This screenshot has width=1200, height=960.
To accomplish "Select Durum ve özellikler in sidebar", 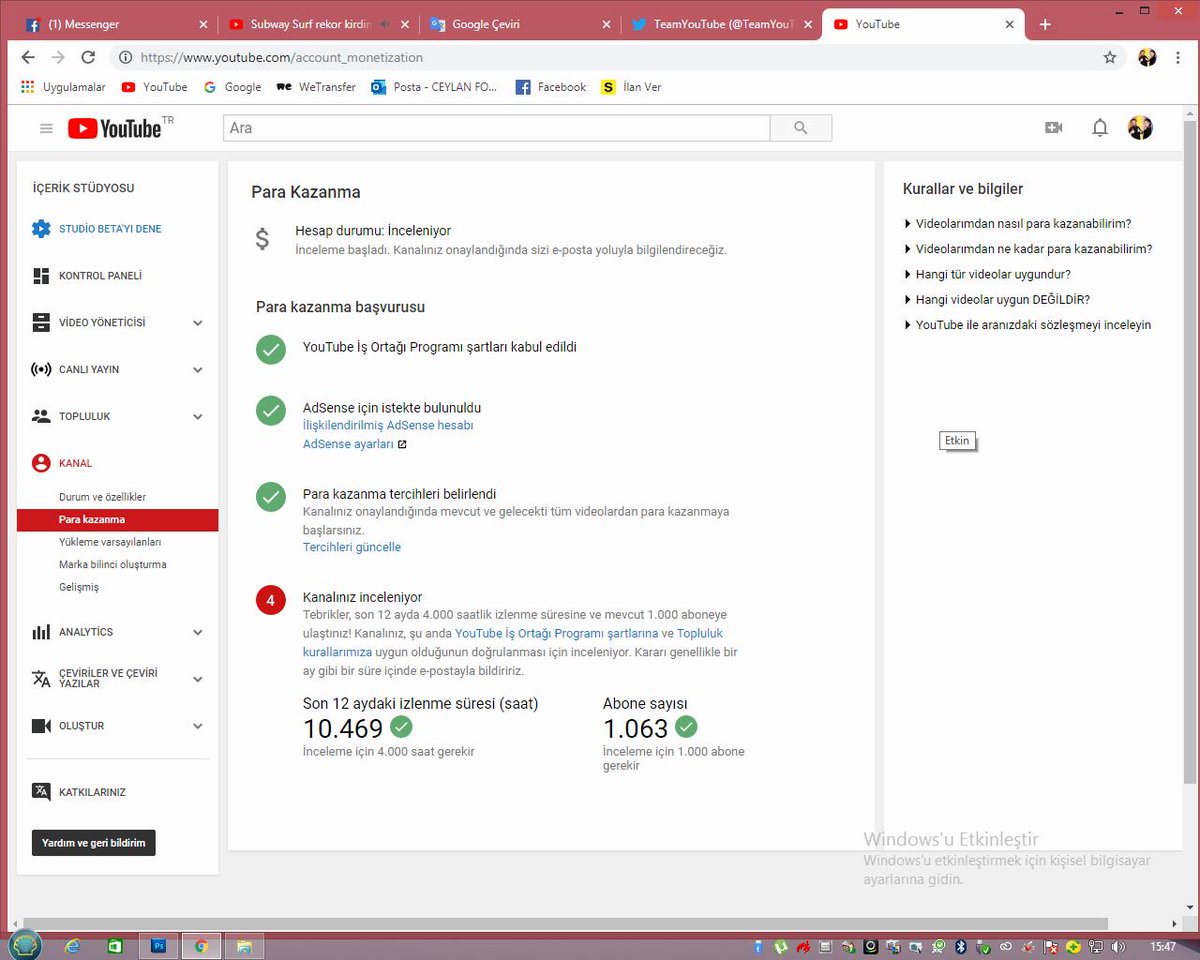I will 102,497.
